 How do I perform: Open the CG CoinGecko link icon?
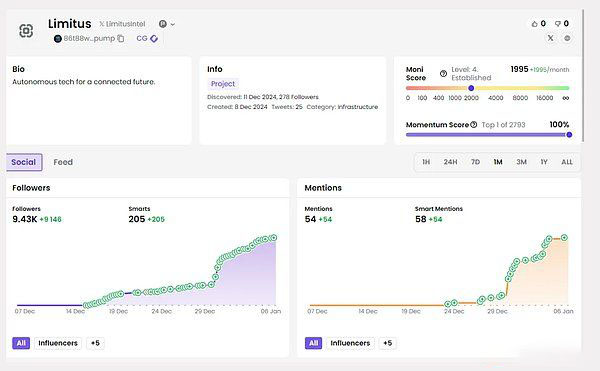[x=147, y=38]
